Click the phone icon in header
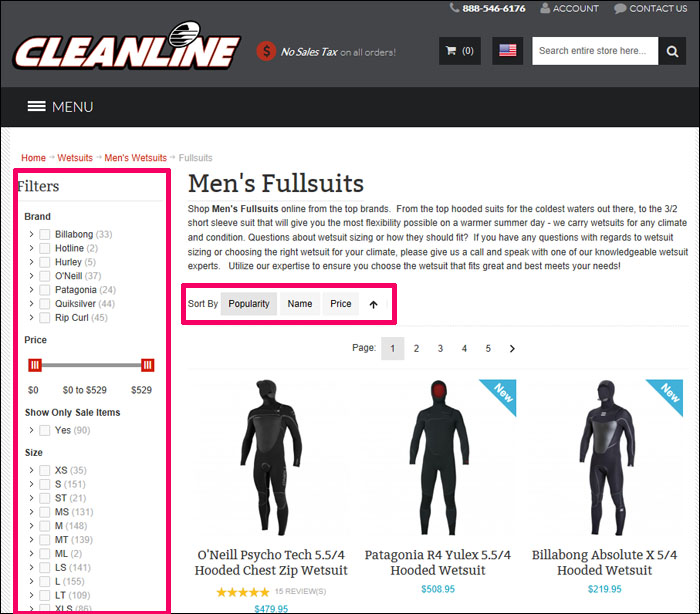Screen dimensions: 700x614 pyautogui.click(x=454, y=8)
